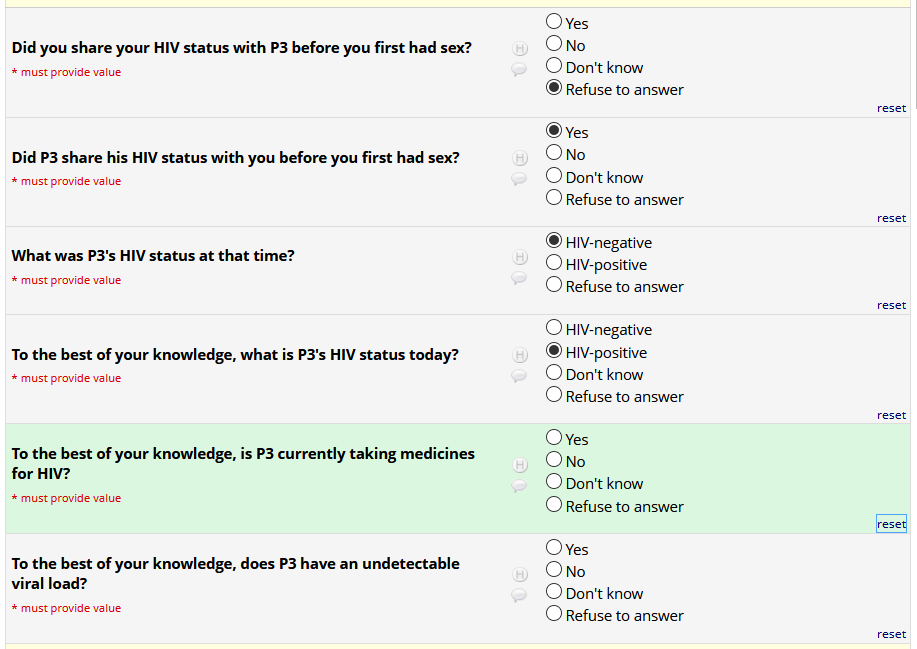Choose 'Refuse to answer' for undetectable viral load

click(x=554, y=614)
